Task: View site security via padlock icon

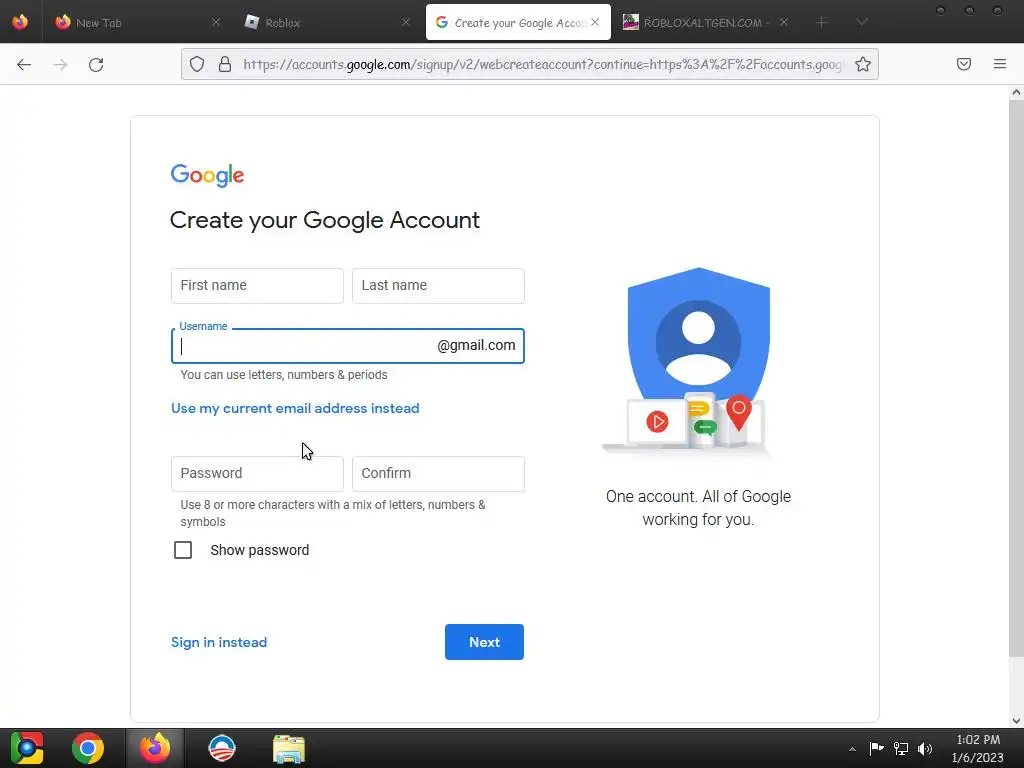Action: [225, 64]
